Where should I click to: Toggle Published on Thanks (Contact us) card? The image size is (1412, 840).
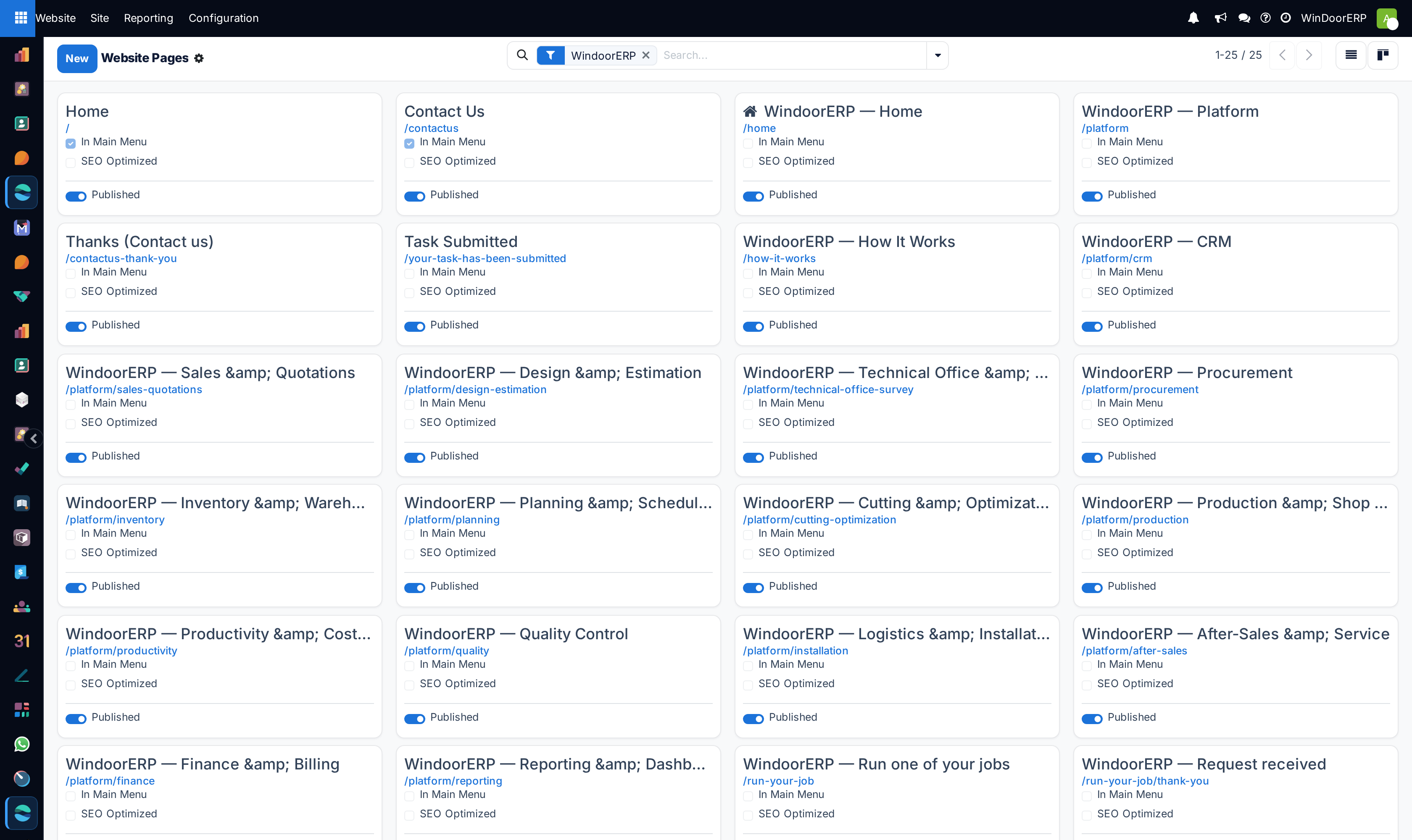point(76,327)
